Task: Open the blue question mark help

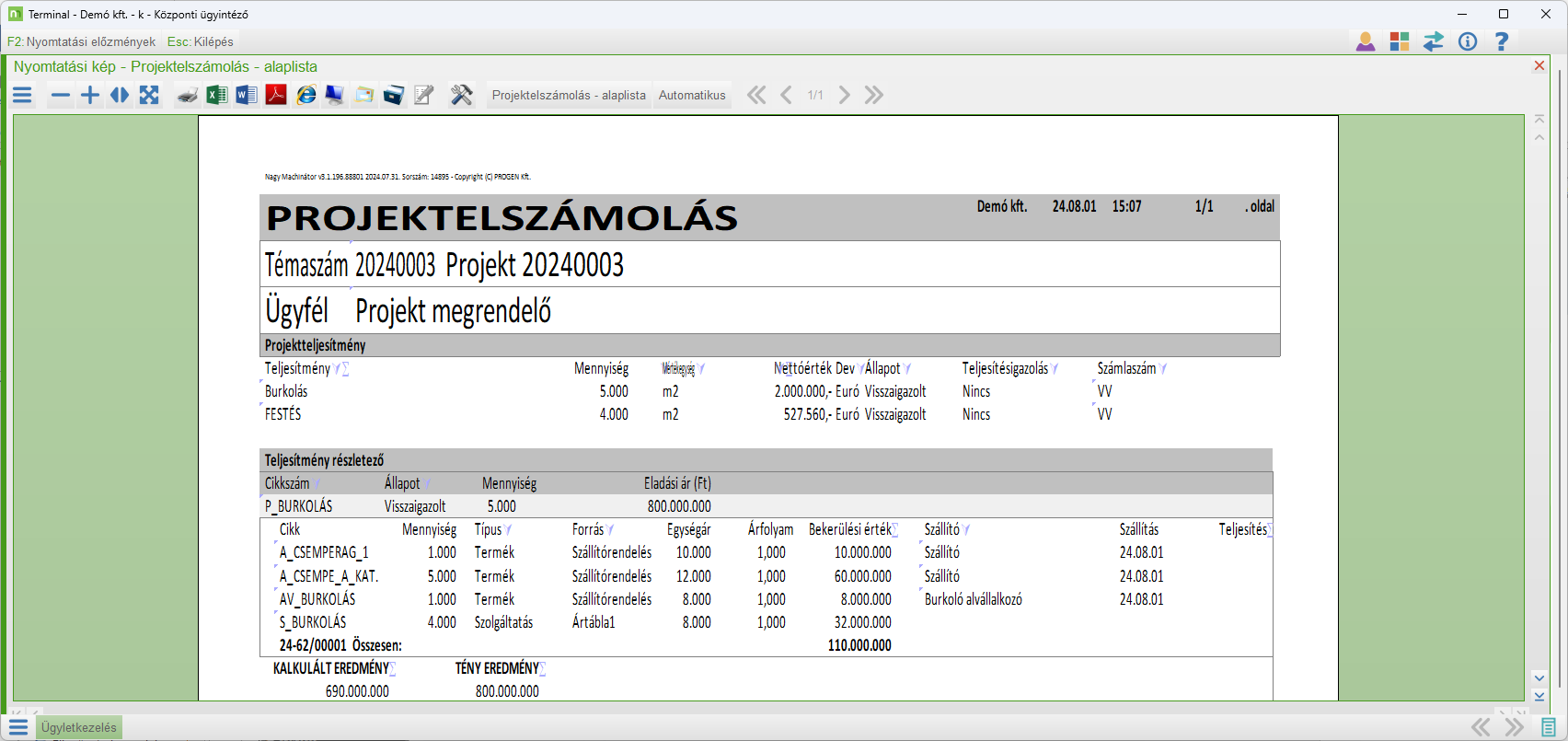Action: [1501, 41]
